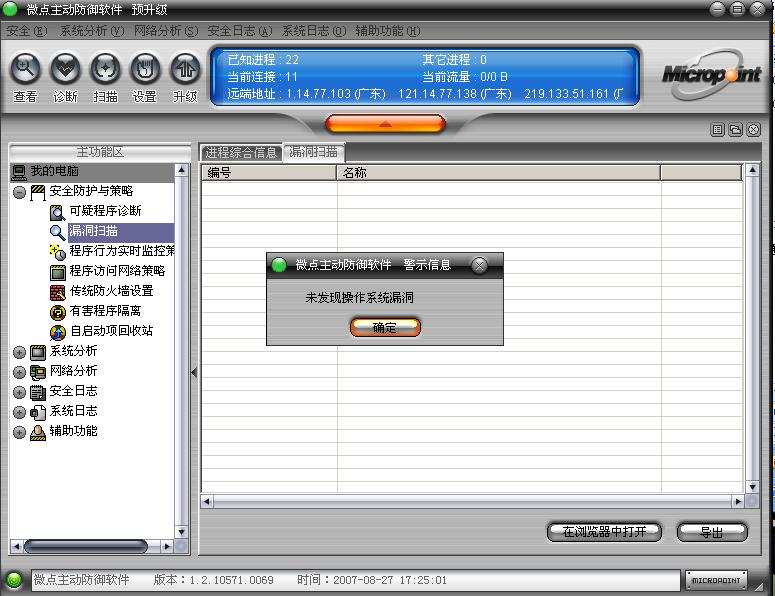The height and width of the screenshot is (596, 775).
Task: Open the 系统分析(V) menu
Action: click(x=92, y=31)
